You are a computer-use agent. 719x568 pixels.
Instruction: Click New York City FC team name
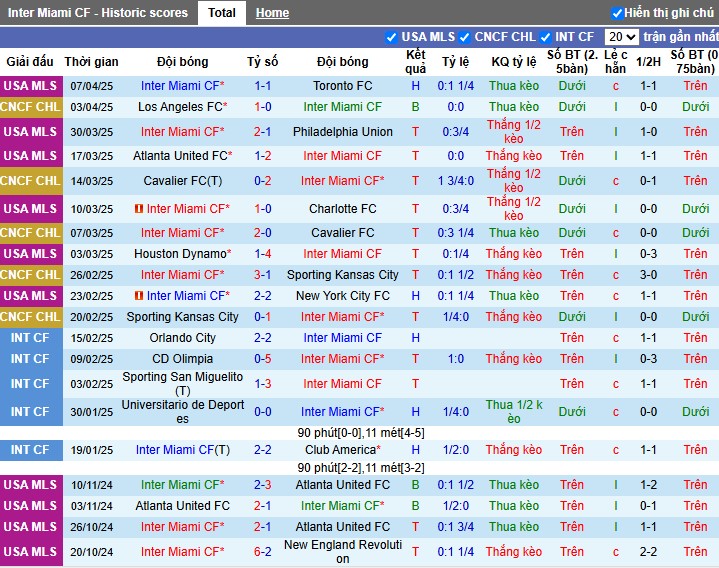click(x=343, y=296)
